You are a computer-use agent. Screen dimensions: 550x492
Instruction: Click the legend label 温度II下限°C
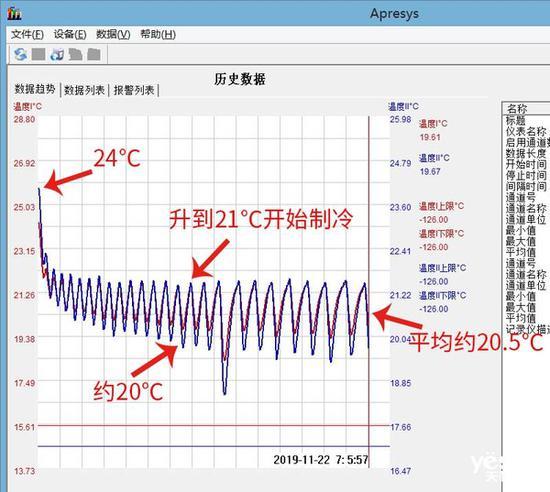coord(442,295)
